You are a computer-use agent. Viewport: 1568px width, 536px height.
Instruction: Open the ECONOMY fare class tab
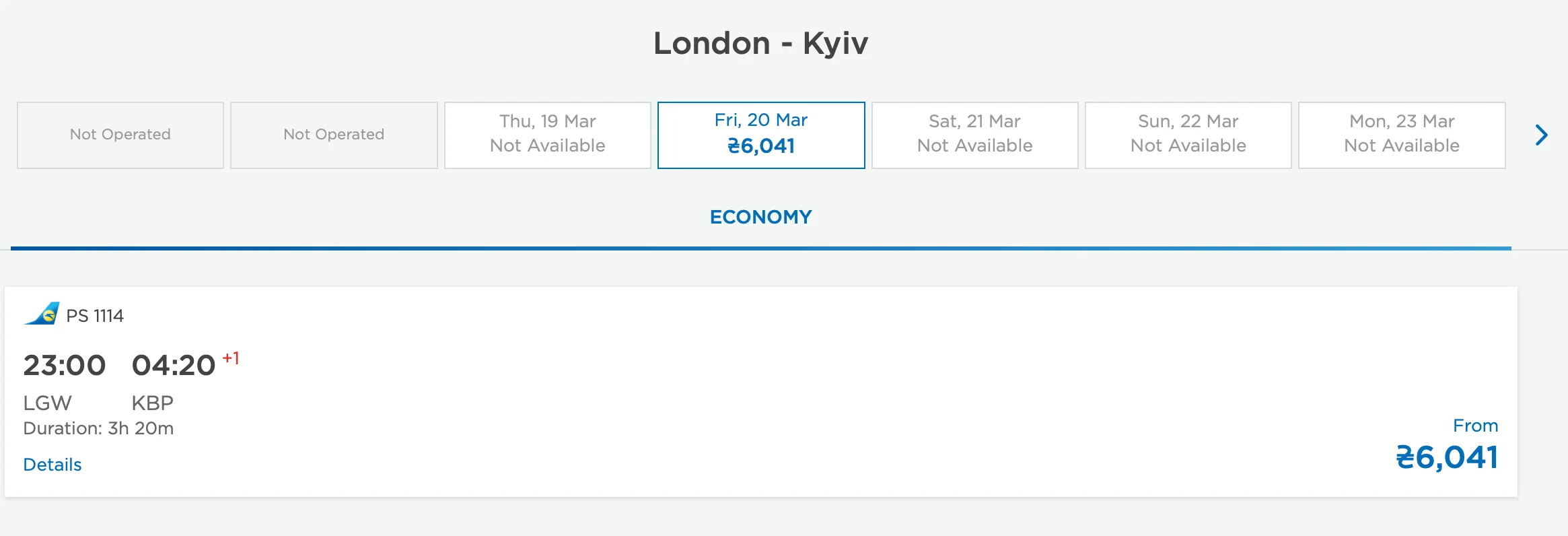pyautogui.click(x=760, y=217)
